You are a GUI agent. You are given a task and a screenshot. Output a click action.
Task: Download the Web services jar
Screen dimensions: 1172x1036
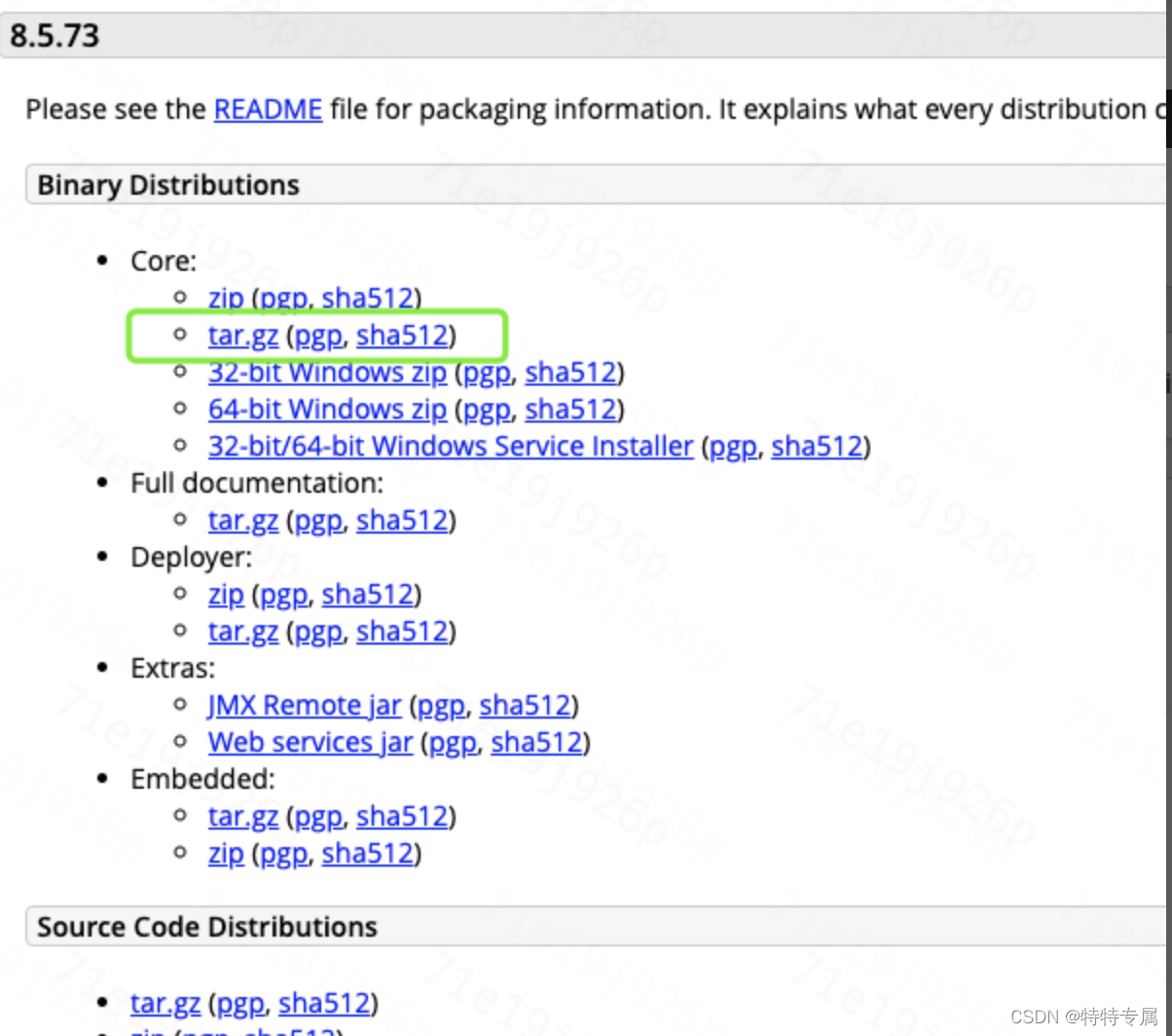[311, 742]
